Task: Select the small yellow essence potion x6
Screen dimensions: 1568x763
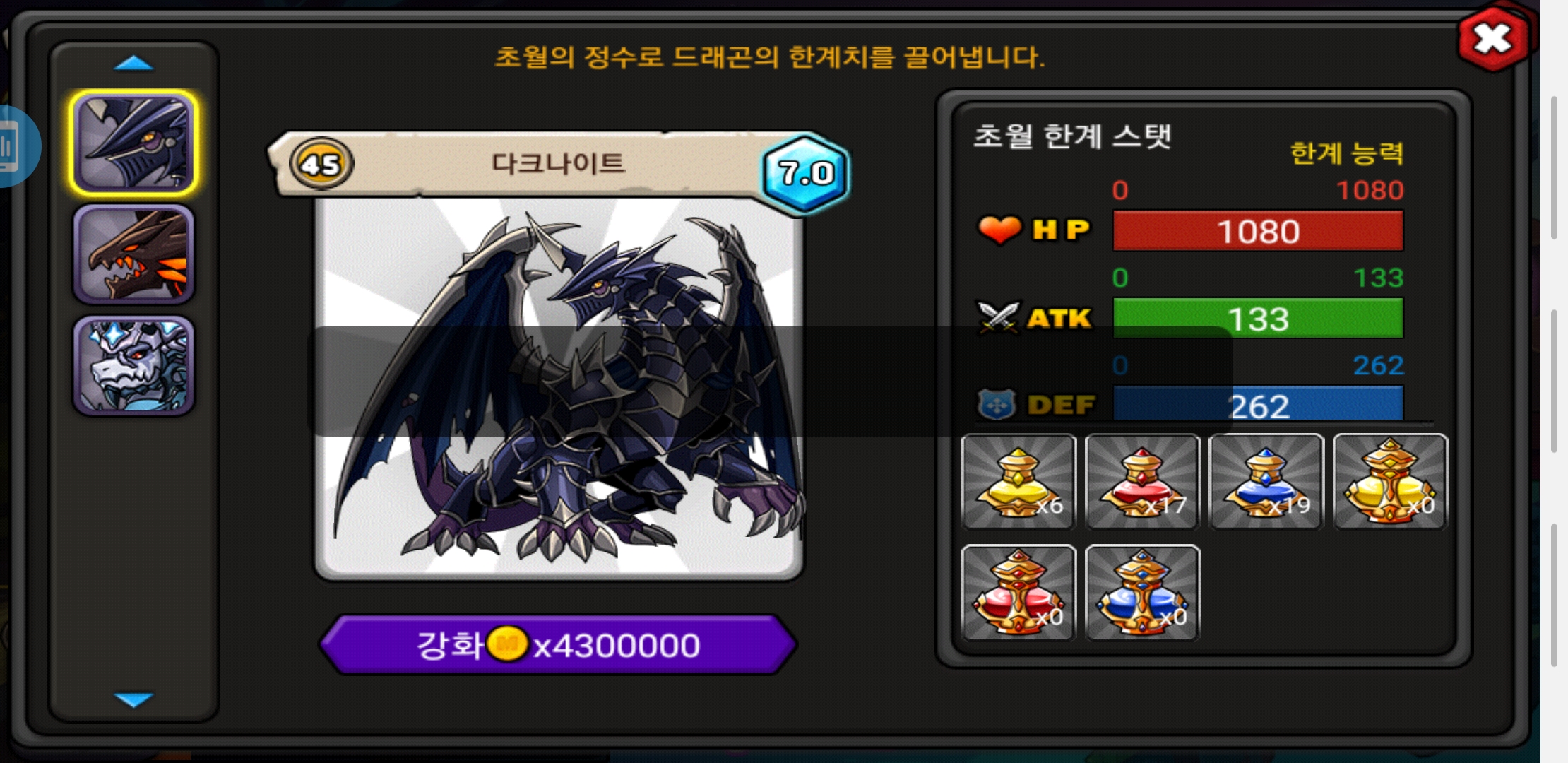Action: pos(1018,482)
